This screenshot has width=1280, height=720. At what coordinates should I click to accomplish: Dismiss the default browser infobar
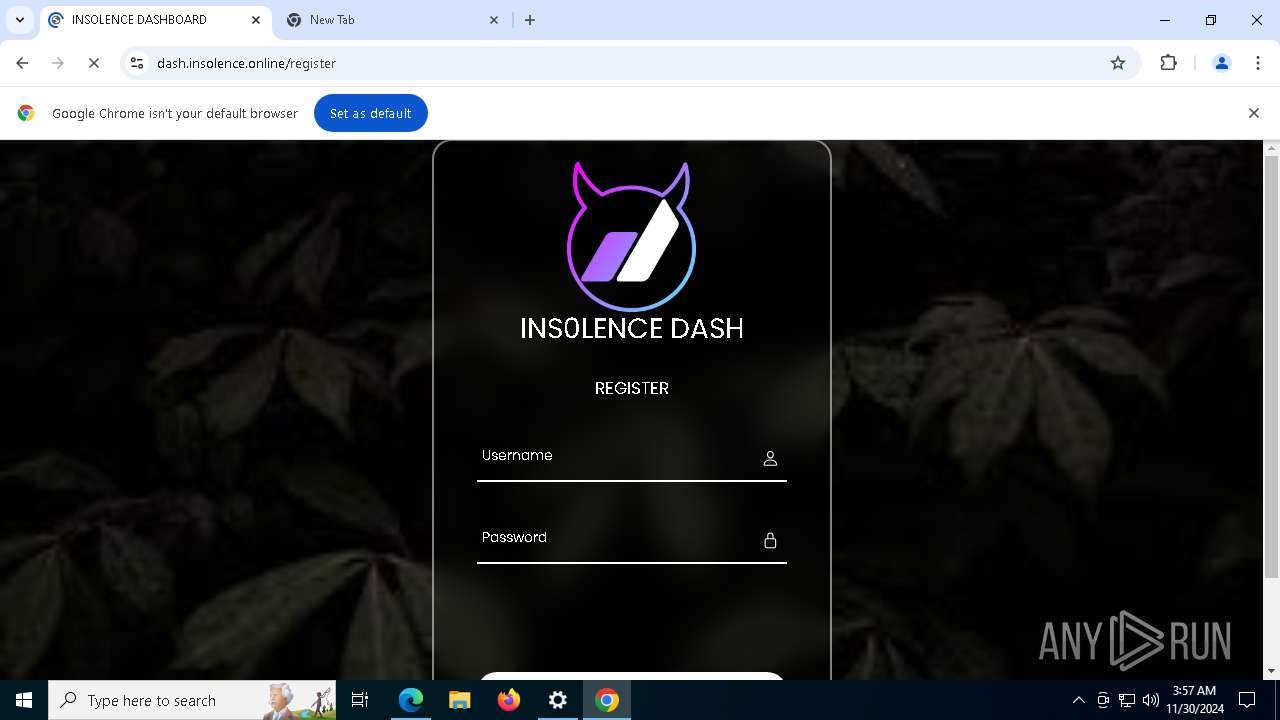(1253, 113)
